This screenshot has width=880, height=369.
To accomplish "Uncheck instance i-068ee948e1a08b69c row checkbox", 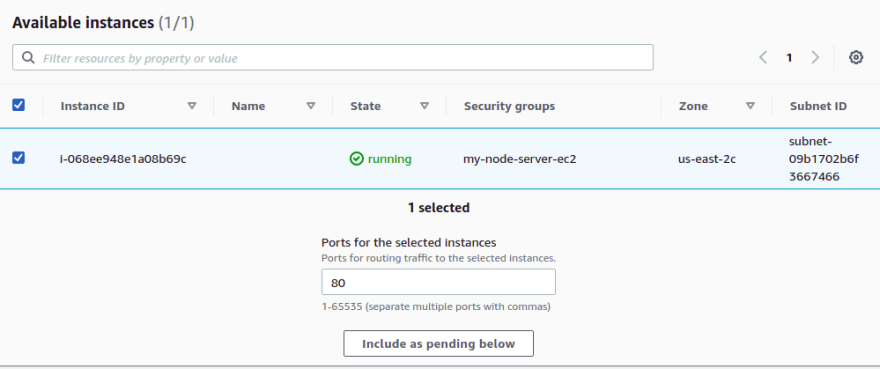I will coord(19,158).
